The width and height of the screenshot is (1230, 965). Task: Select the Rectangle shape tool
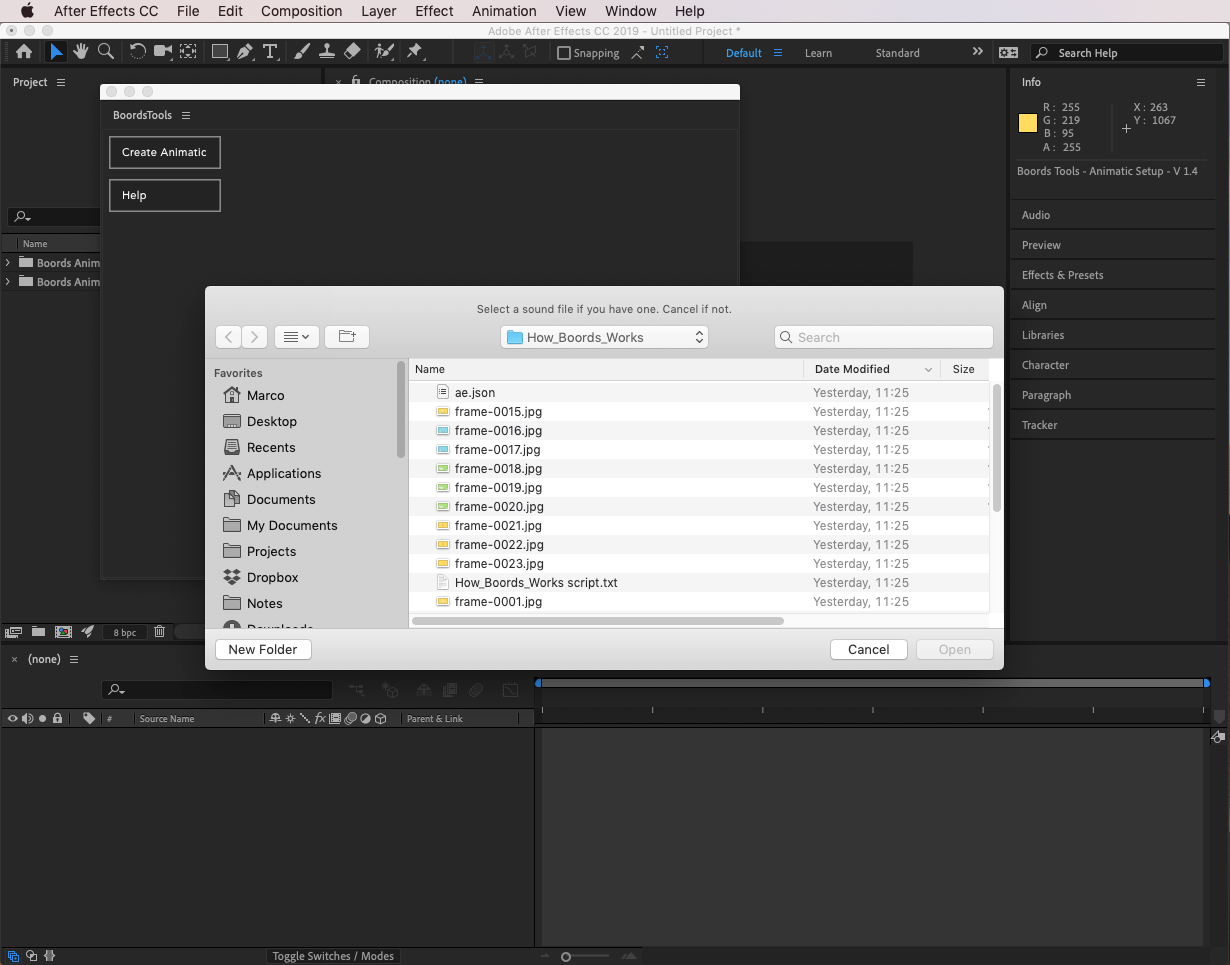[x=220, y=52]
